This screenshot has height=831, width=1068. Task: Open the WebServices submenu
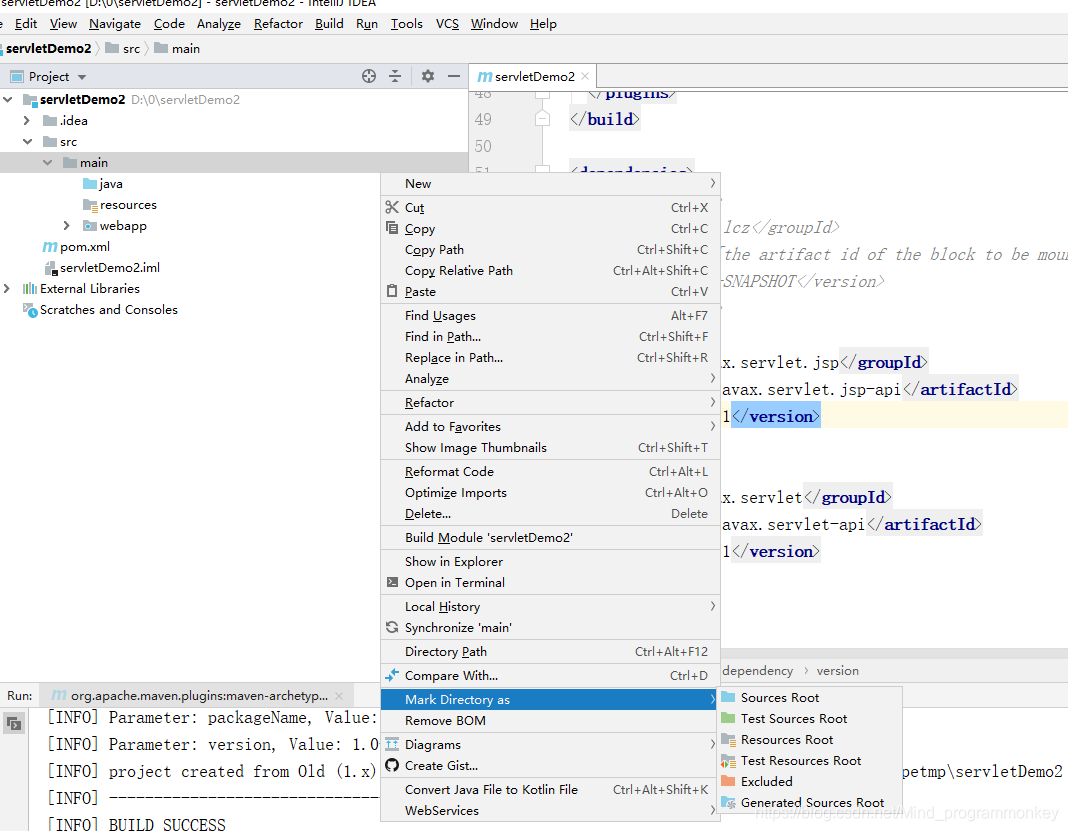click(550, 811)
